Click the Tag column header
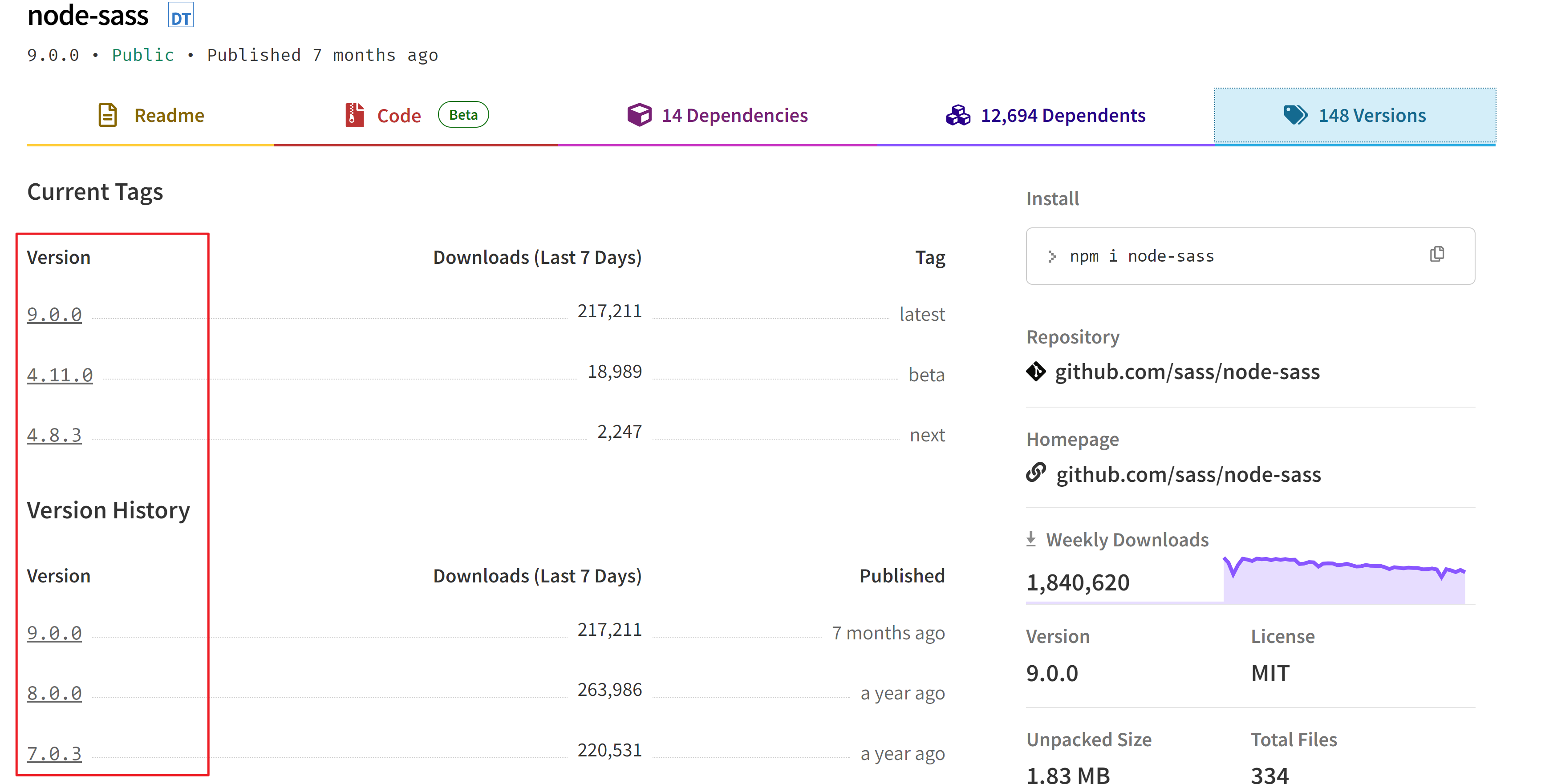 click(x=930, y=257)
